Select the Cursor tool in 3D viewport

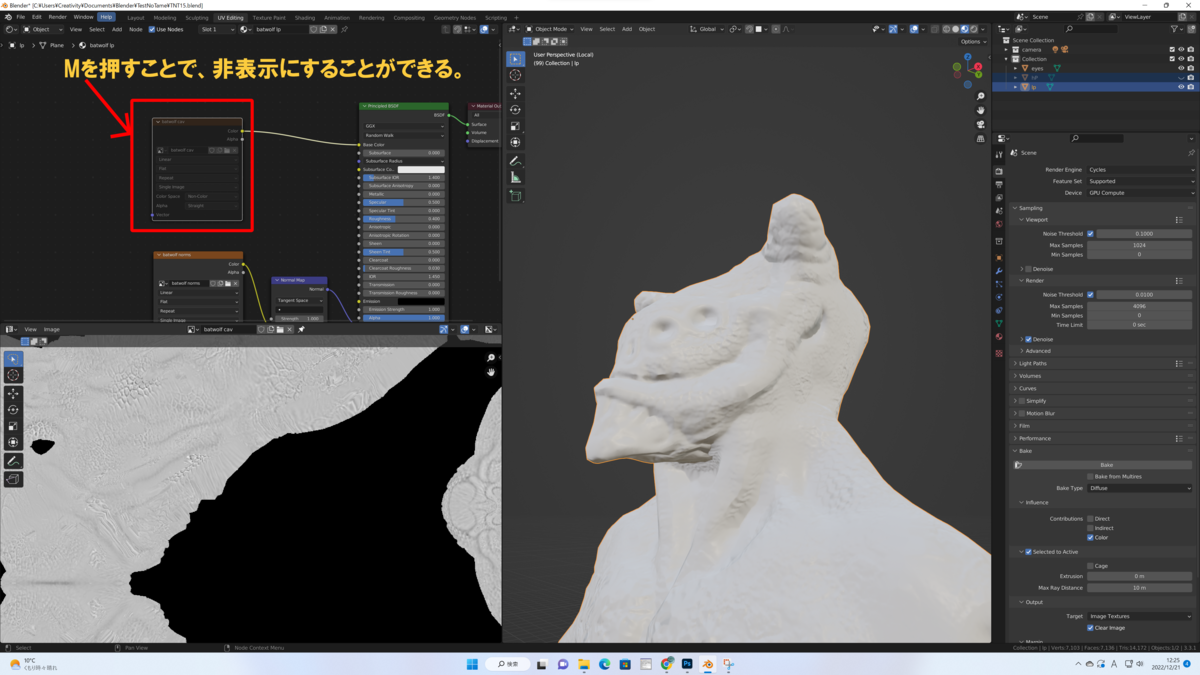click(515, 75)
